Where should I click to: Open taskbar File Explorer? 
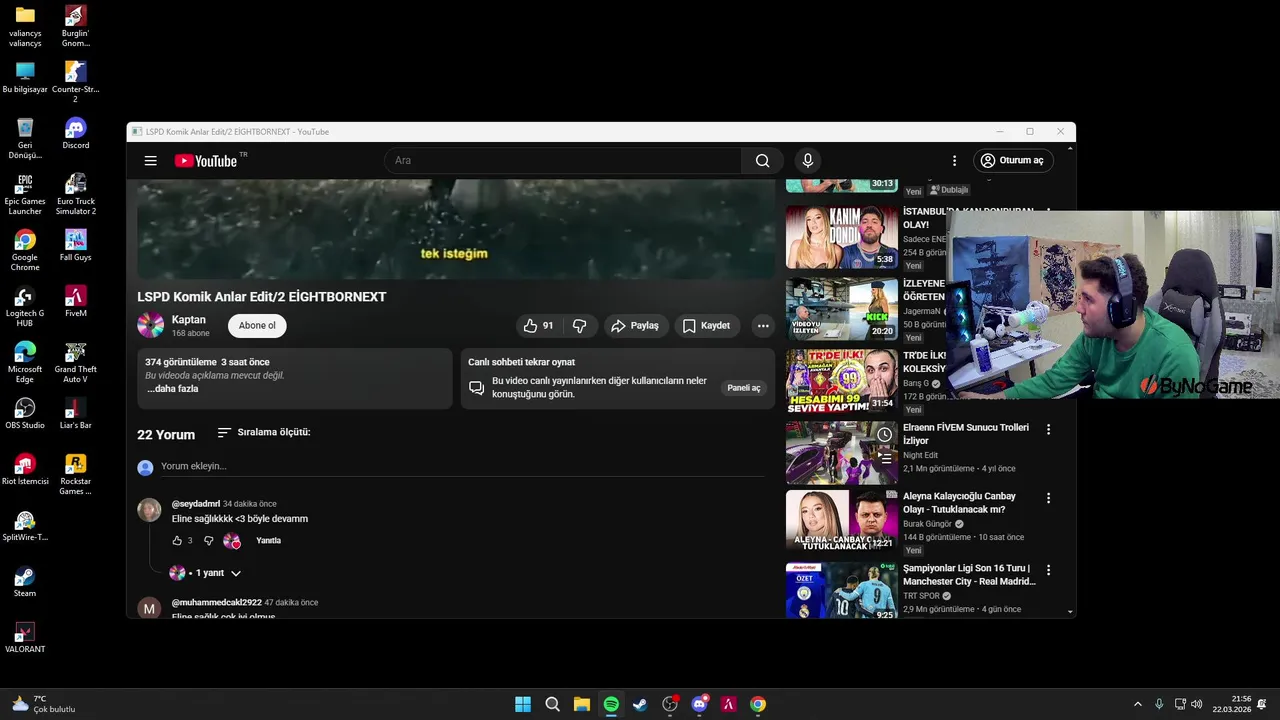582,704
